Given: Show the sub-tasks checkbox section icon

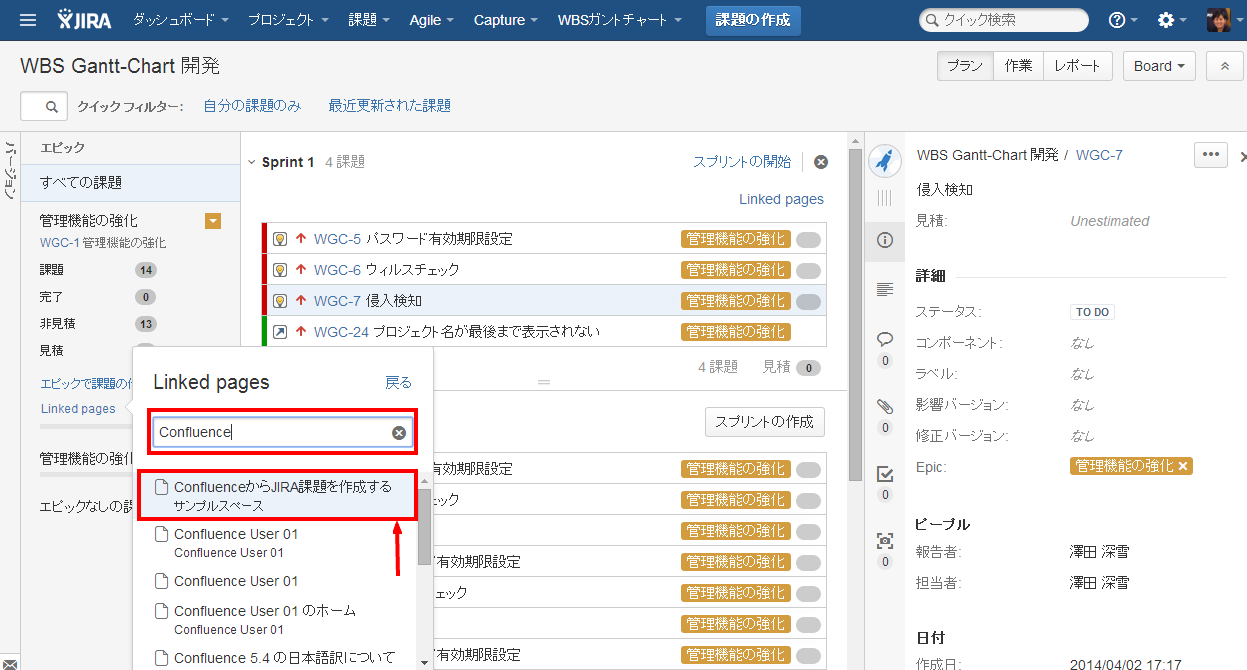Looking at the screenshot, I should (x=884, y=473).
